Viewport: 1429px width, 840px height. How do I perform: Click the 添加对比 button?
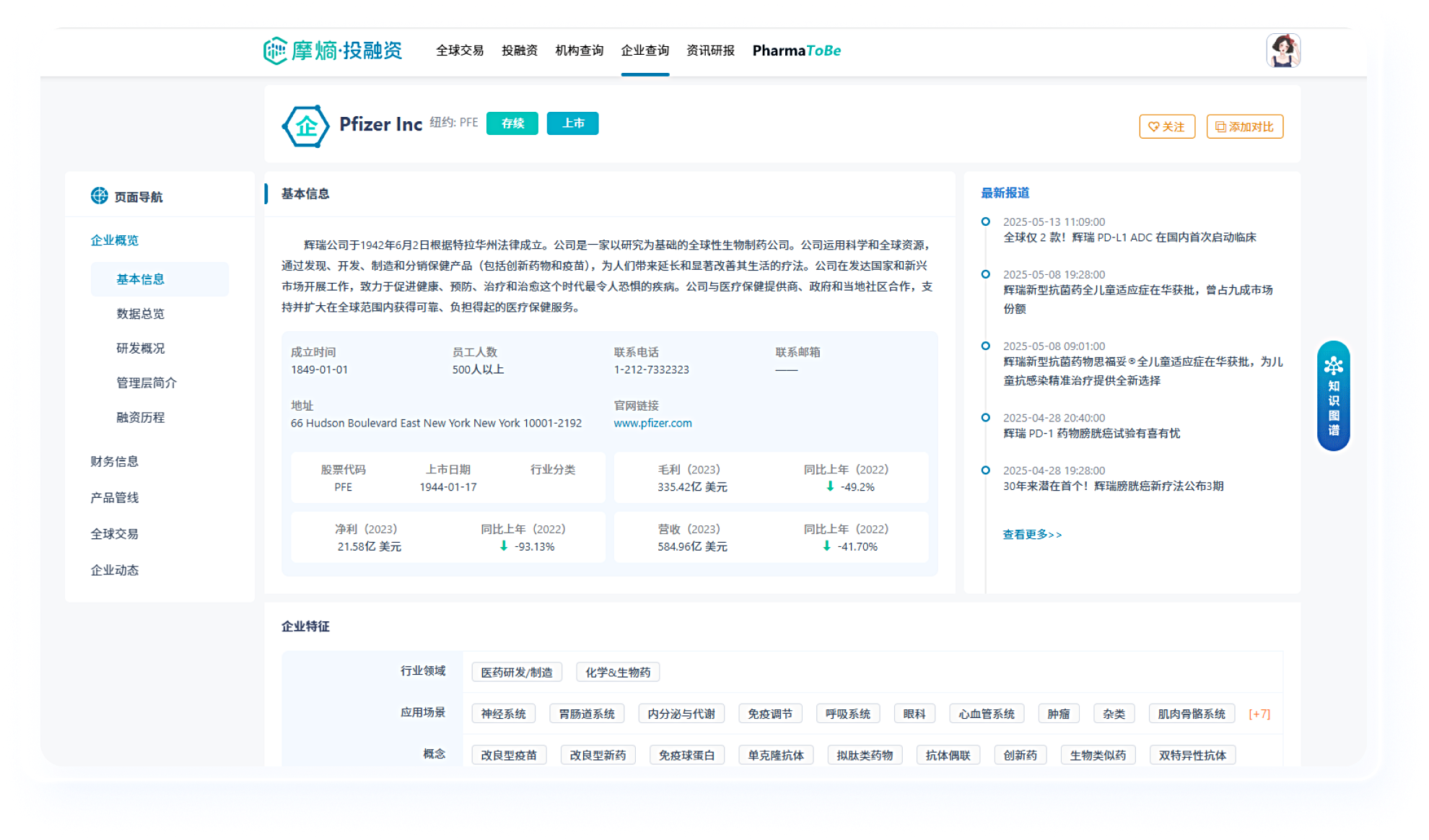pyautogui.click(x=1245, y=126)
